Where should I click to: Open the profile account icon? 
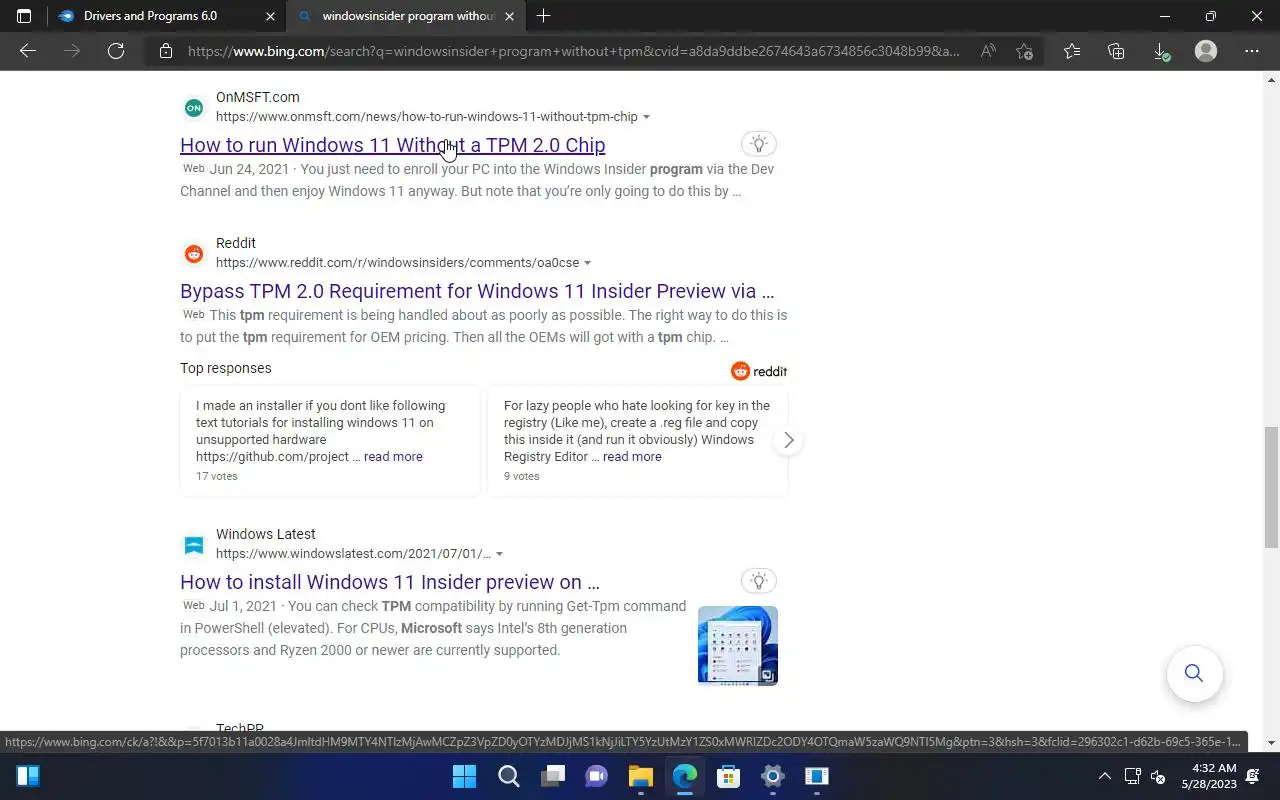[1206, 51]
